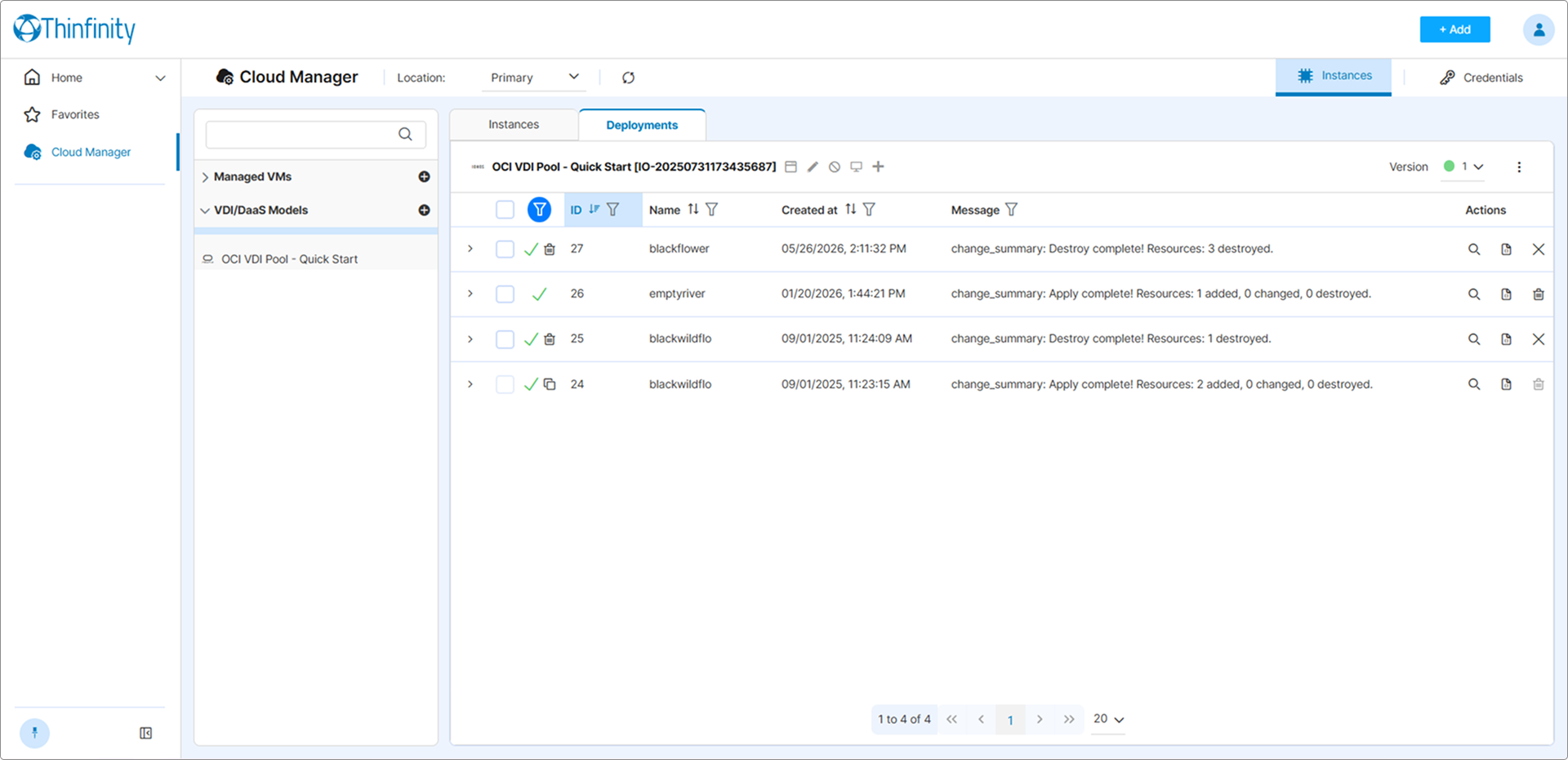Collapse the VDI/DaaS Models section
The image size is (1568, 760).
tap(205, 210)
